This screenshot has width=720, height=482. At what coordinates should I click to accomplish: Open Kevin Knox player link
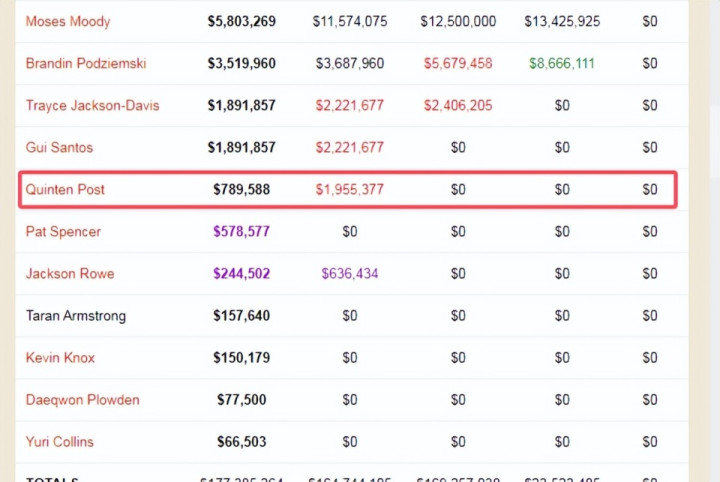click(x=60, y=358)
